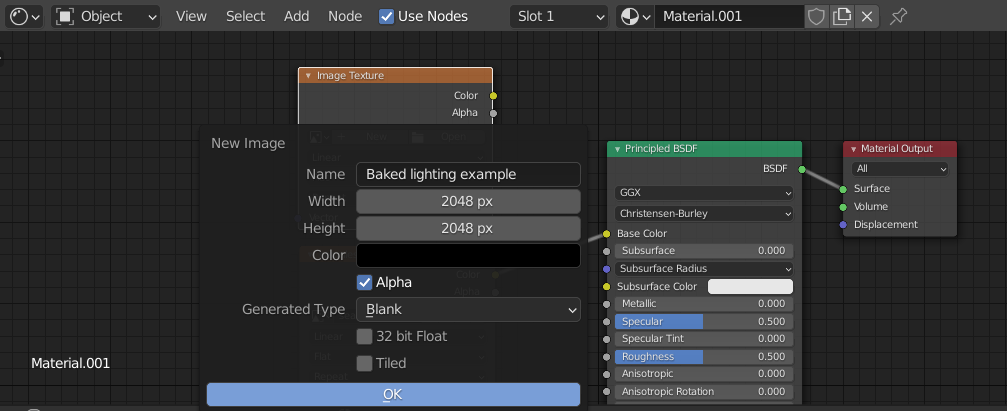Toggle the Use Nodes checkbox
Screen dimensions: 1007x411
386,16
